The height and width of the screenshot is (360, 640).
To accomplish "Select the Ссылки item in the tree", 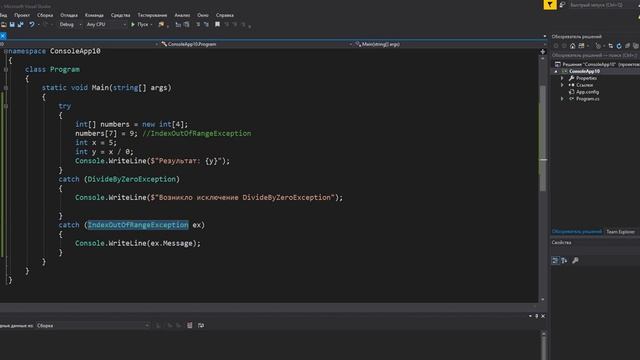I will (584, 85).
